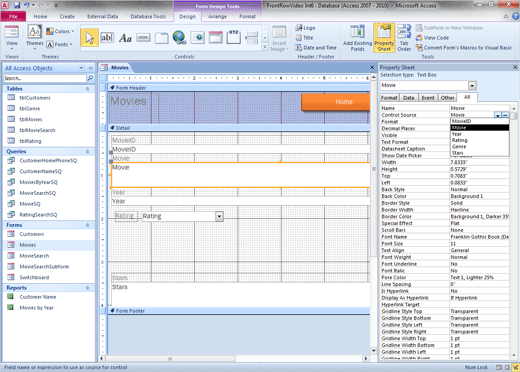The image size is (520, 372).
Task: Pick the Label (Aa) control
Action: [125, 38]
